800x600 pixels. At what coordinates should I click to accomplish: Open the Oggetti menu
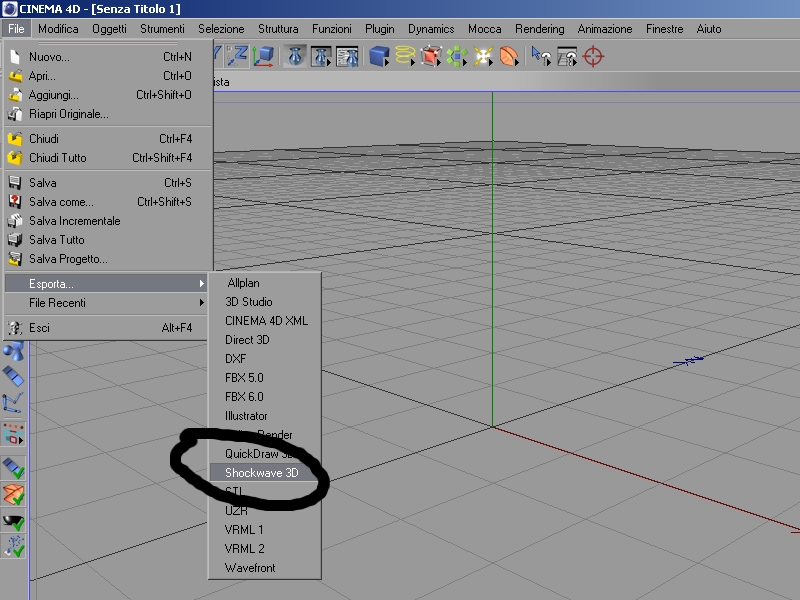(x=109, y=29)
